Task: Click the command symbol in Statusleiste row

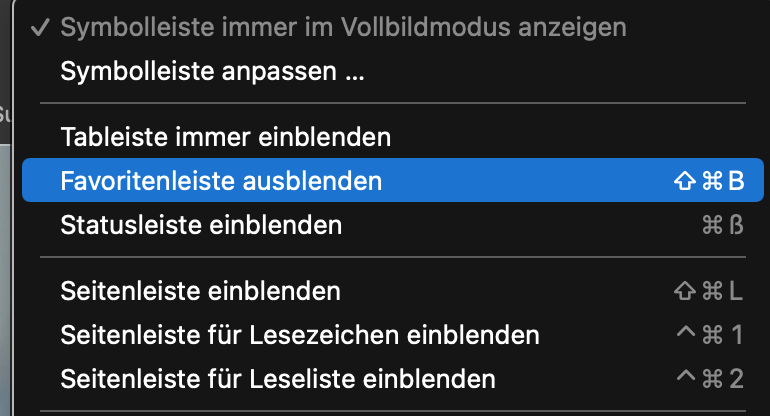Action: pyautogui.click(x=712, y=225)
